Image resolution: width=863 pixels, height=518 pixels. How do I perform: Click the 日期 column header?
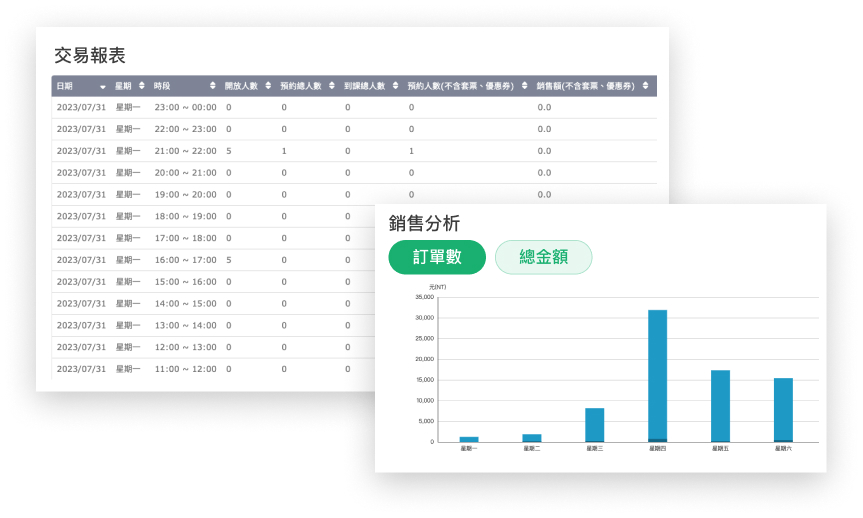64,86
